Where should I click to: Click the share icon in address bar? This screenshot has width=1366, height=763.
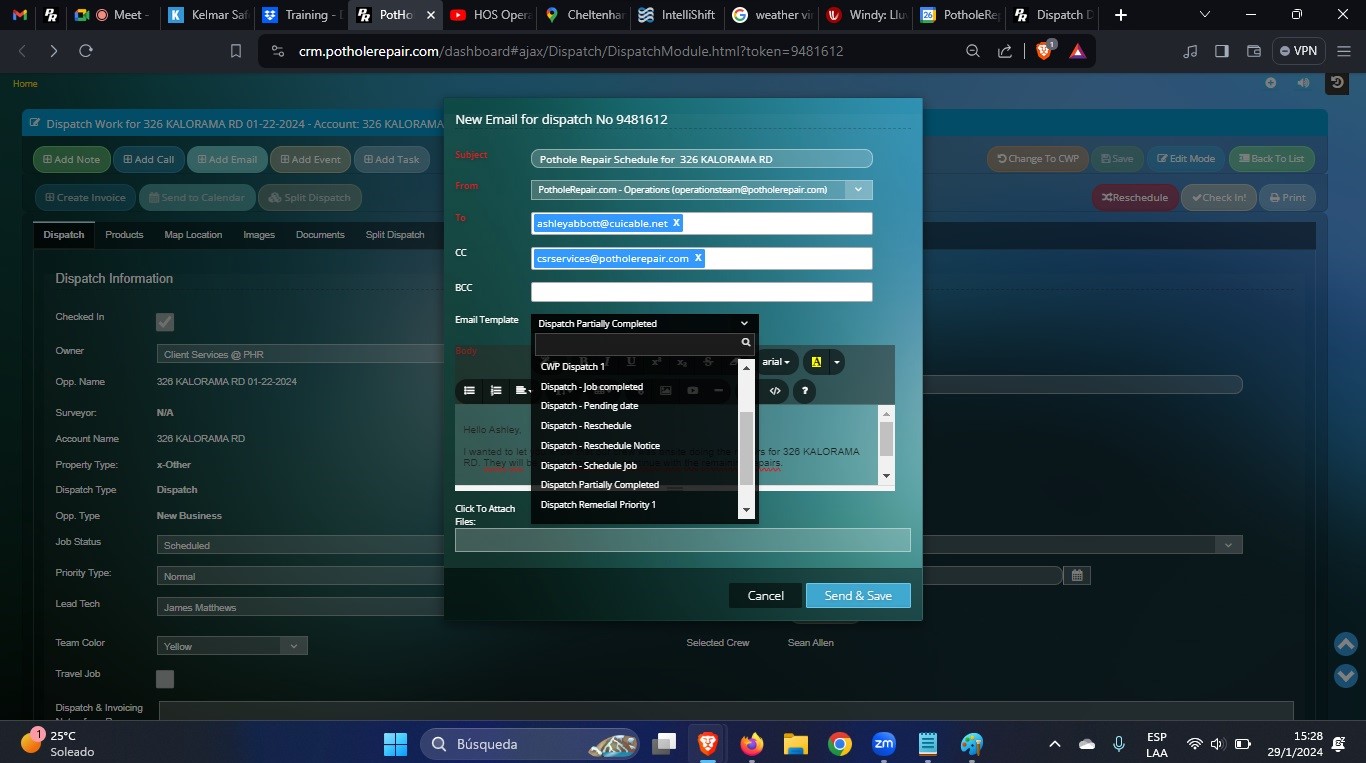pos(1005,51)
